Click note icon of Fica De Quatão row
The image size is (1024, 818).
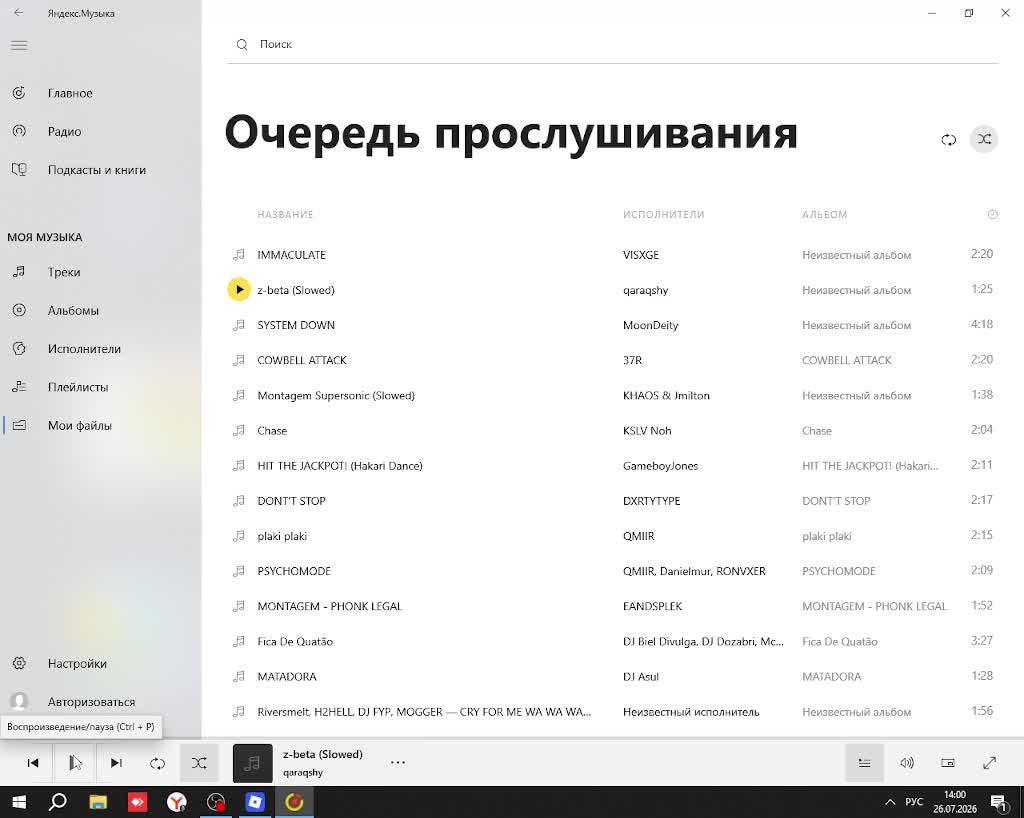(239, 641)
